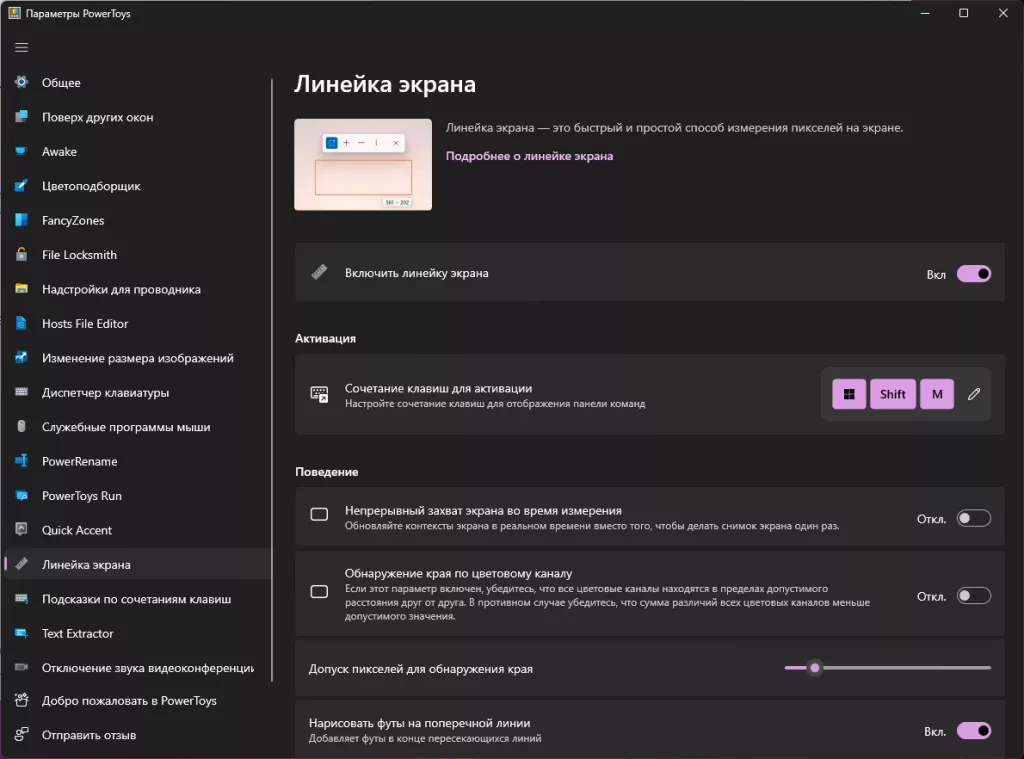The image size is (1024, 759).
Task: Click the Awake cup icon
Action: point(22,152)
